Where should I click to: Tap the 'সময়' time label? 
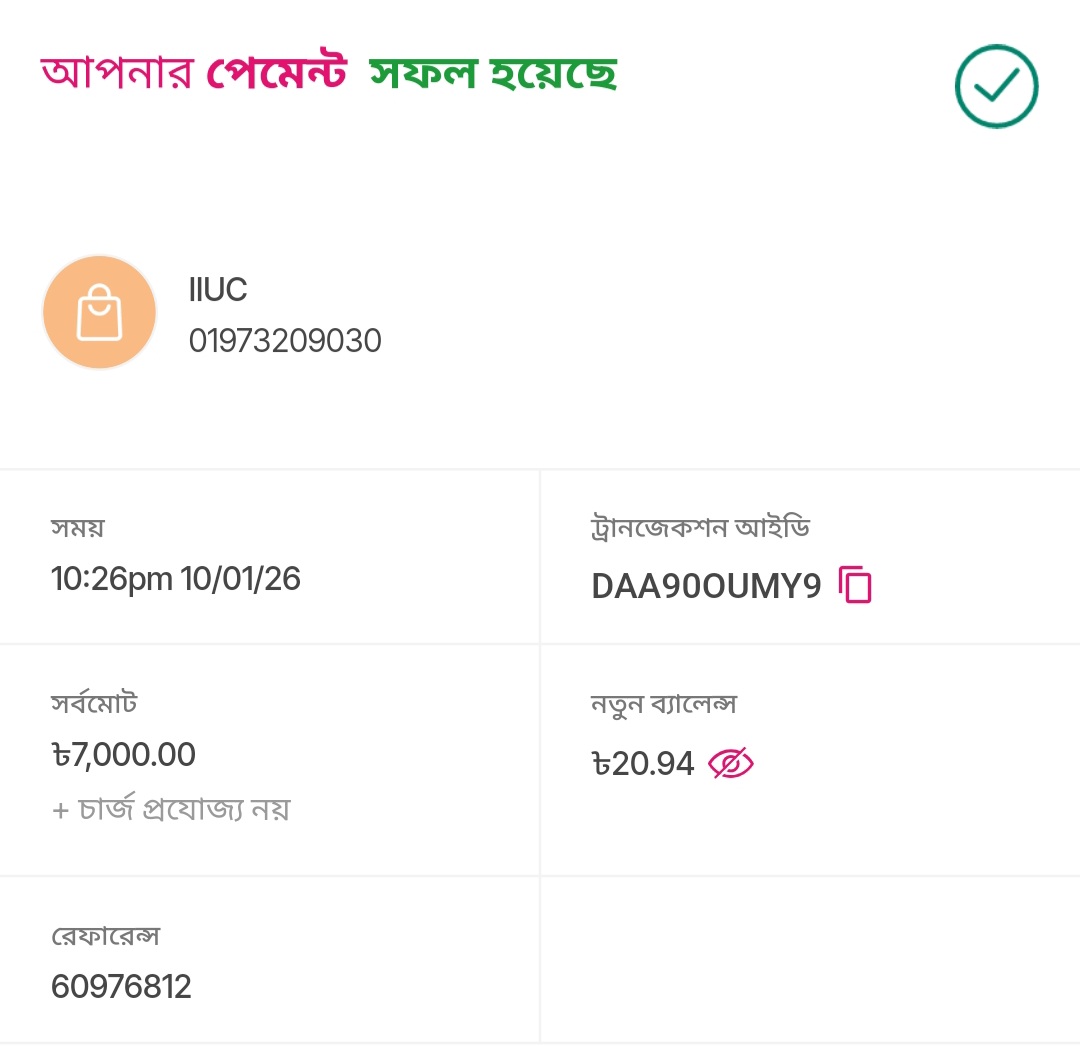click(78, 527)
